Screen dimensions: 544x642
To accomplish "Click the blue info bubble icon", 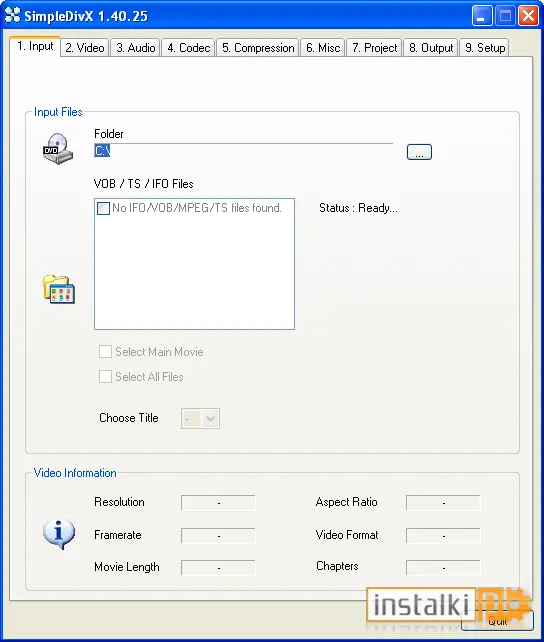I will pyautogui.click(x=59, y=533).
